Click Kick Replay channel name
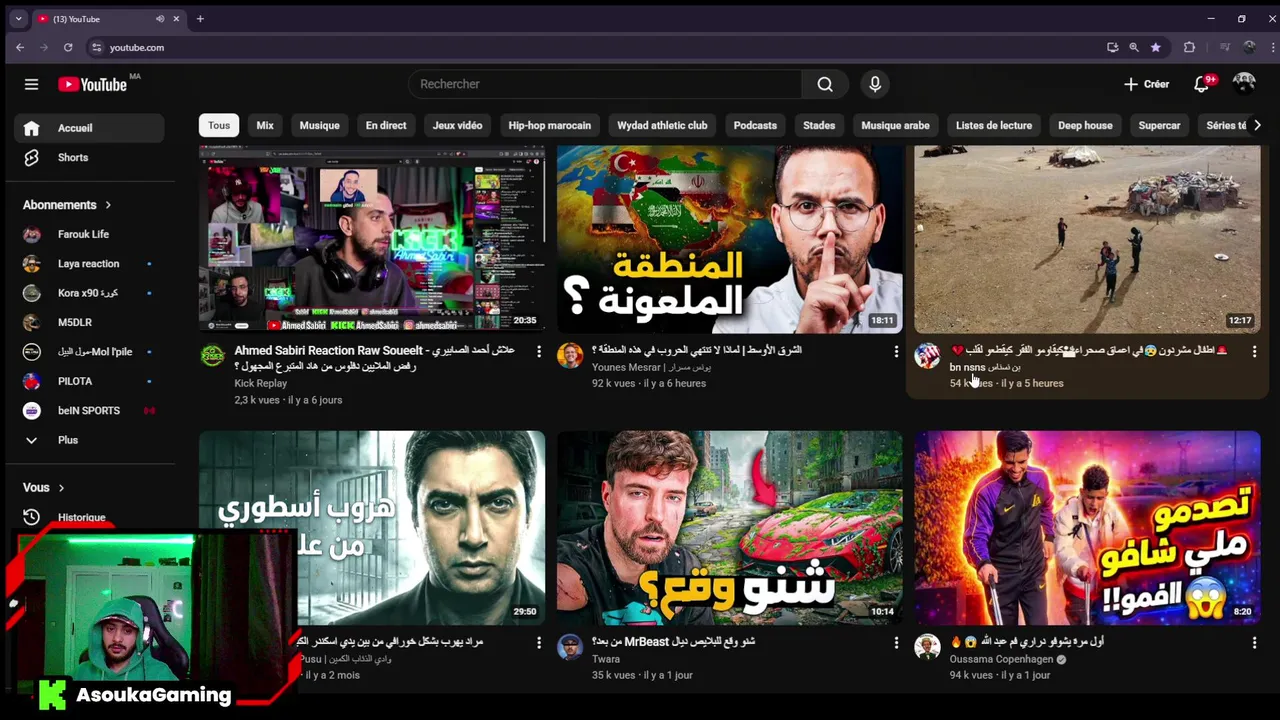 [x=260, y=383]
